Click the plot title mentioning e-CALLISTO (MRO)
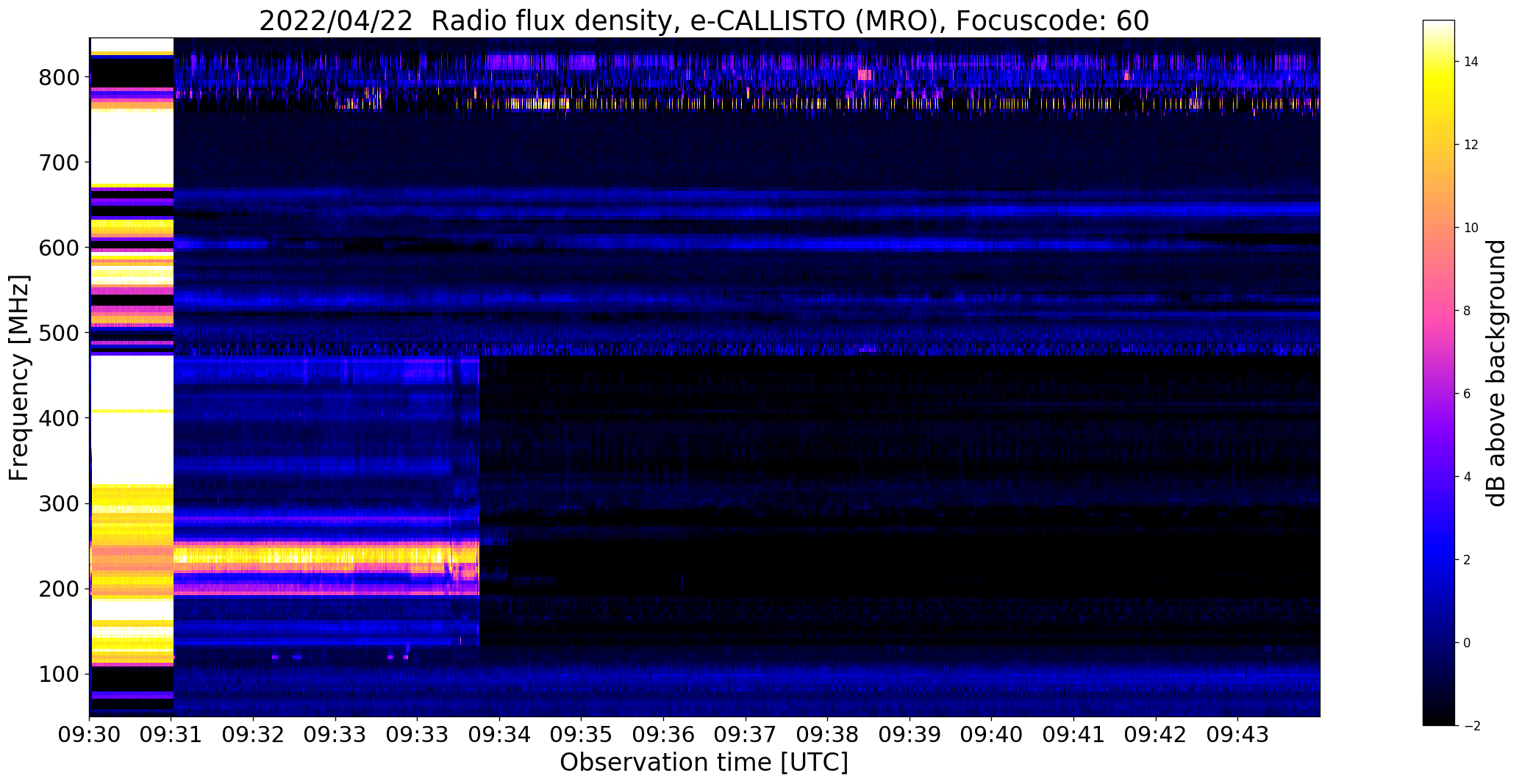The height and width of the screenshot is (784, 1519). tap(704, 21)
